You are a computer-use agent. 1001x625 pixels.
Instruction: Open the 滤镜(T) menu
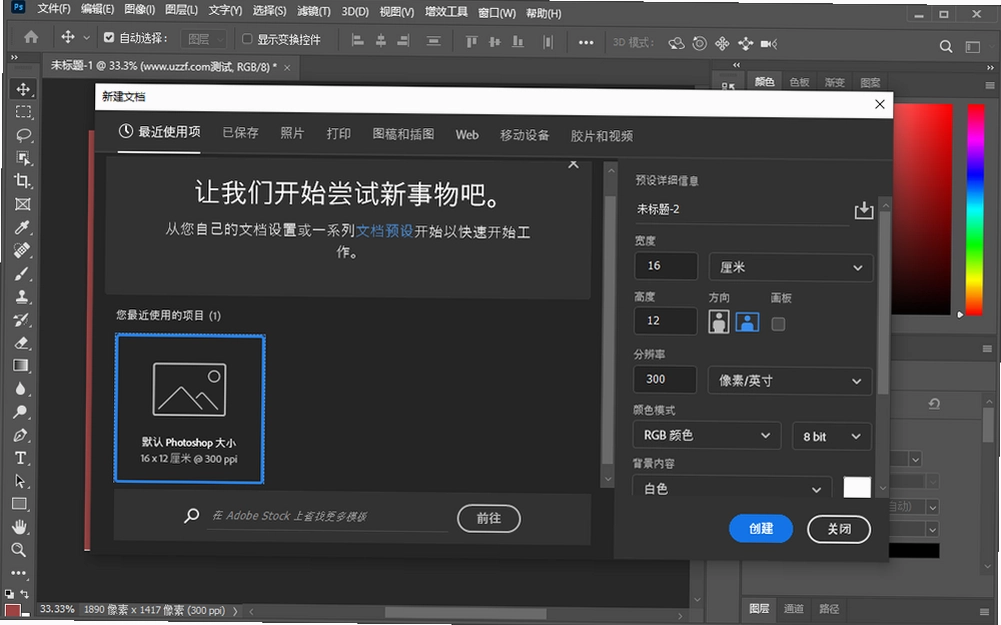point(313,11)
